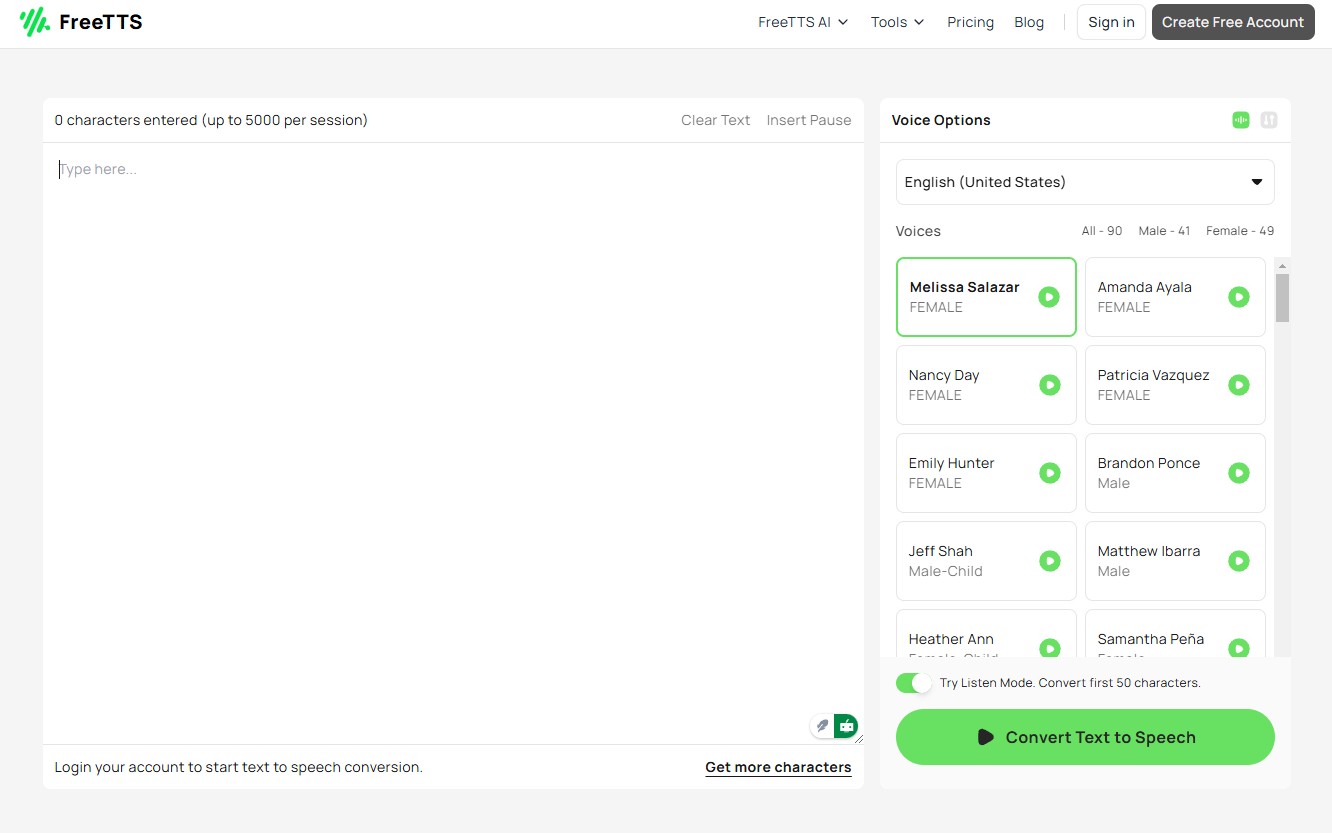Toggle the Try Listen Mode switch
This screenshot has height=833, width=1332.
(914, 683)
